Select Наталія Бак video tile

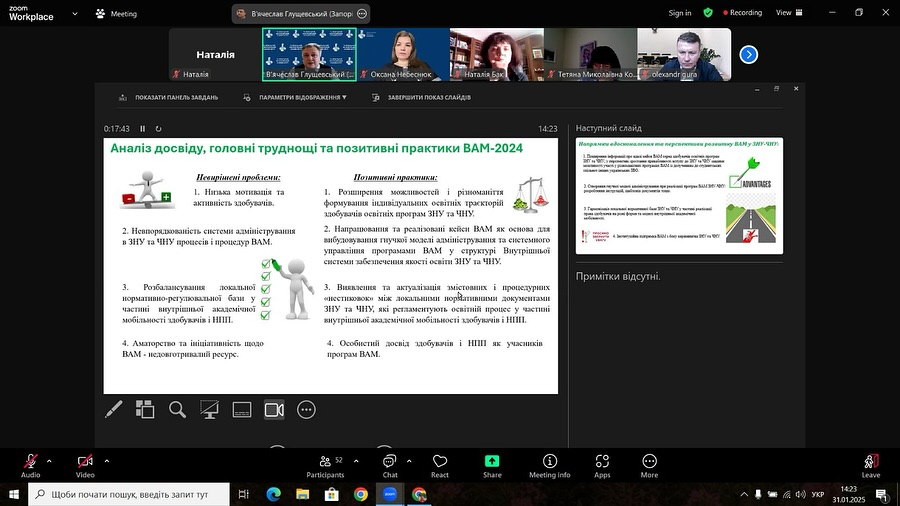496,55
